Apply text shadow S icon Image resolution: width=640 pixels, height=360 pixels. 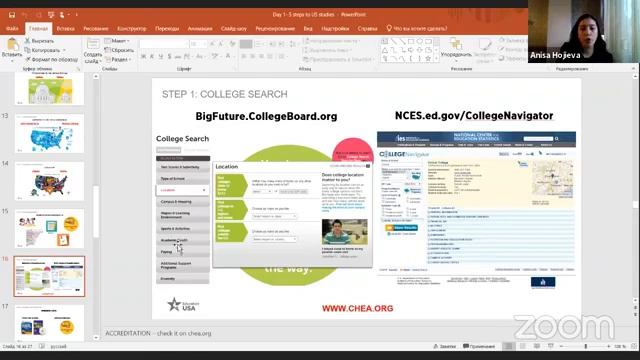pos(169,56)
